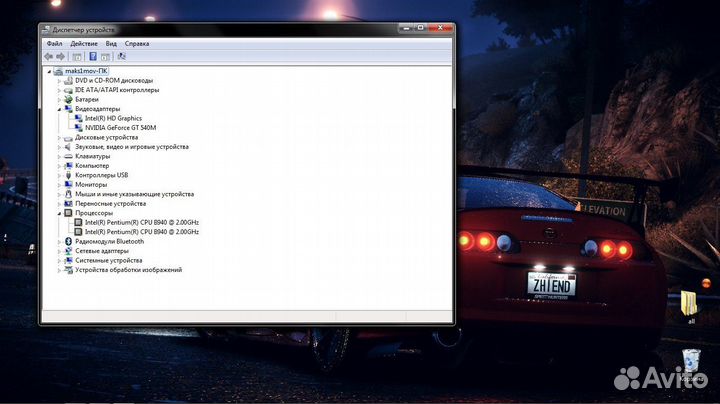Click the battery icon next to Батареи
Screen dimensions: 720x404
point(68,99)
